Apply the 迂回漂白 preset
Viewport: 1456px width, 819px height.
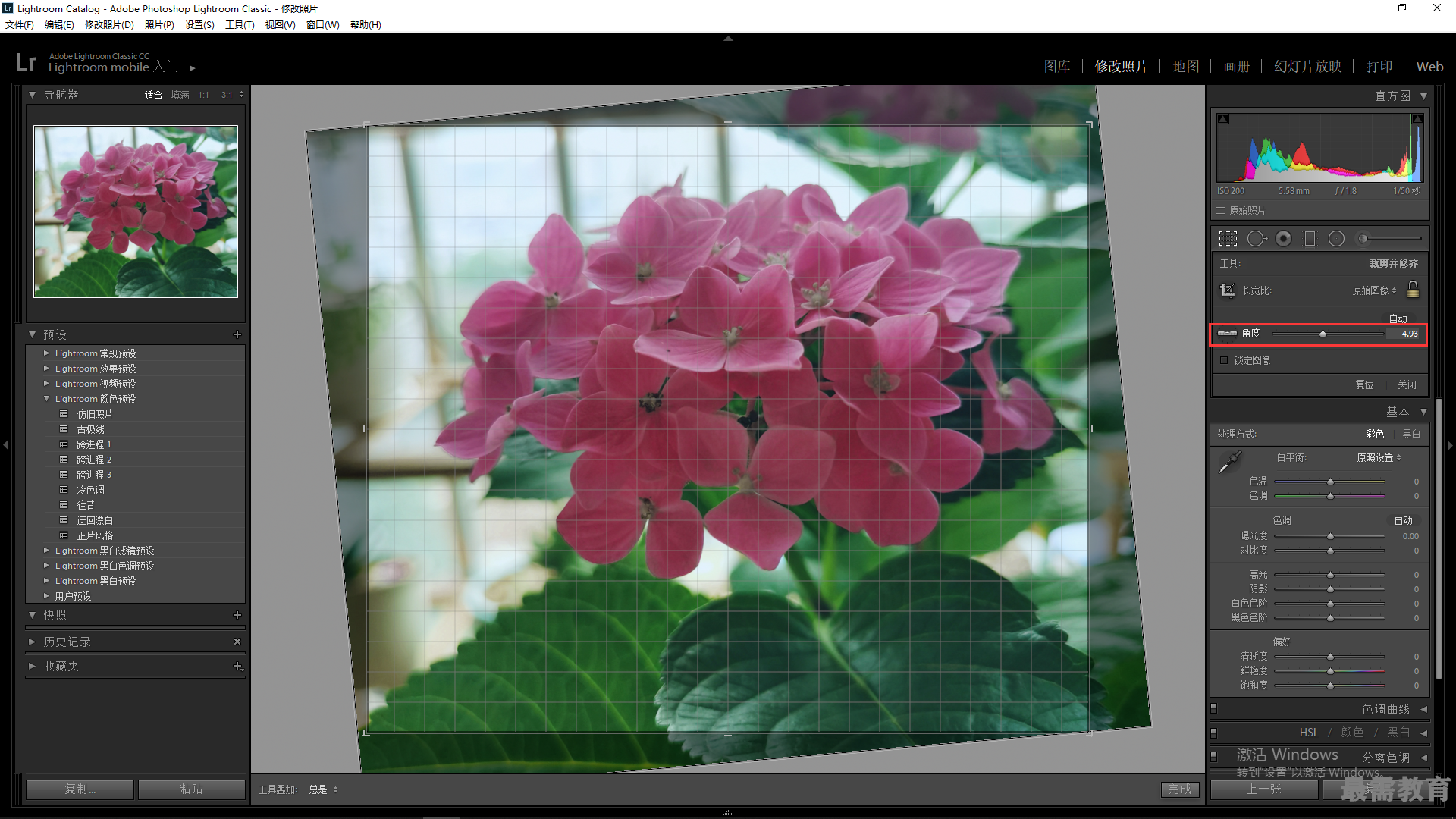click(x=95, y=520)
